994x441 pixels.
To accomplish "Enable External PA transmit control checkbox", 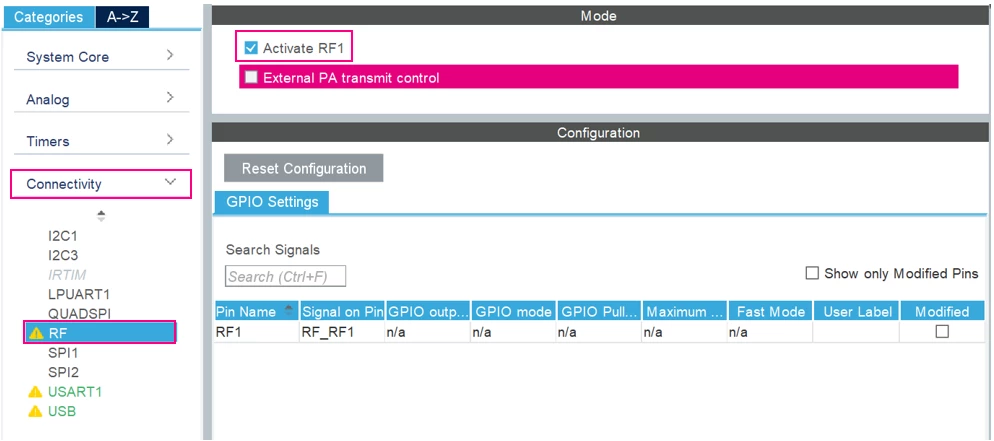I will pyautogui.click(x=252, y=77).
